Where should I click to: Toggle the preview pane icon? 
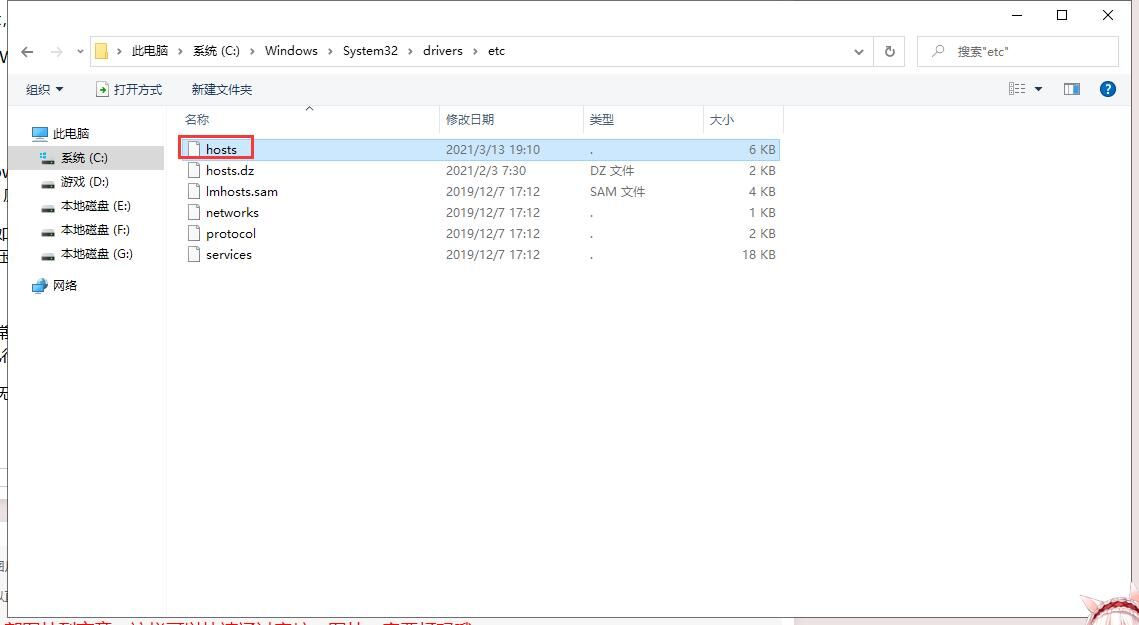(1072, 89)
